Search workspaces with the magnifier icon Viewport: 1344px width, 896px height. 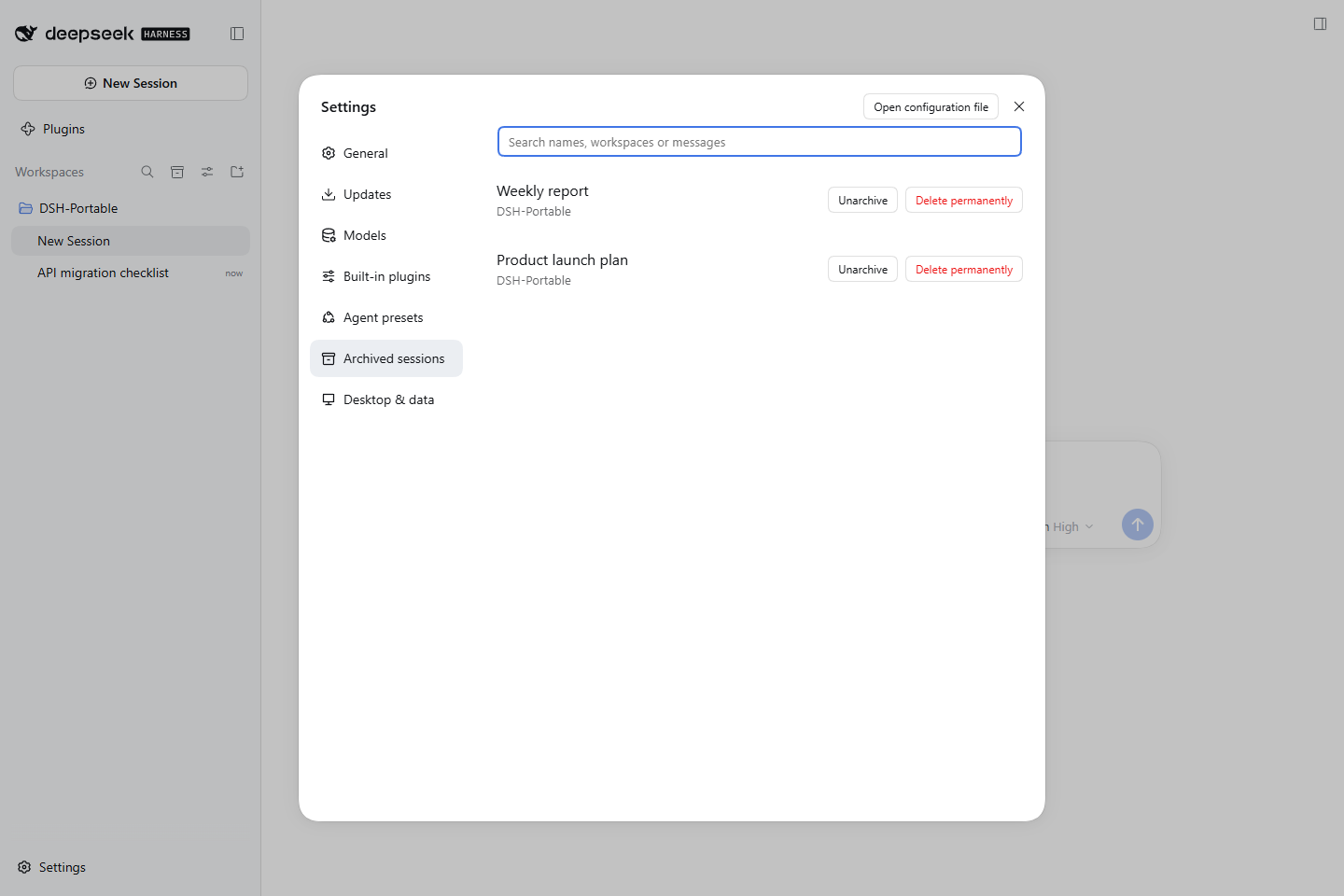[x=147, y=172]
